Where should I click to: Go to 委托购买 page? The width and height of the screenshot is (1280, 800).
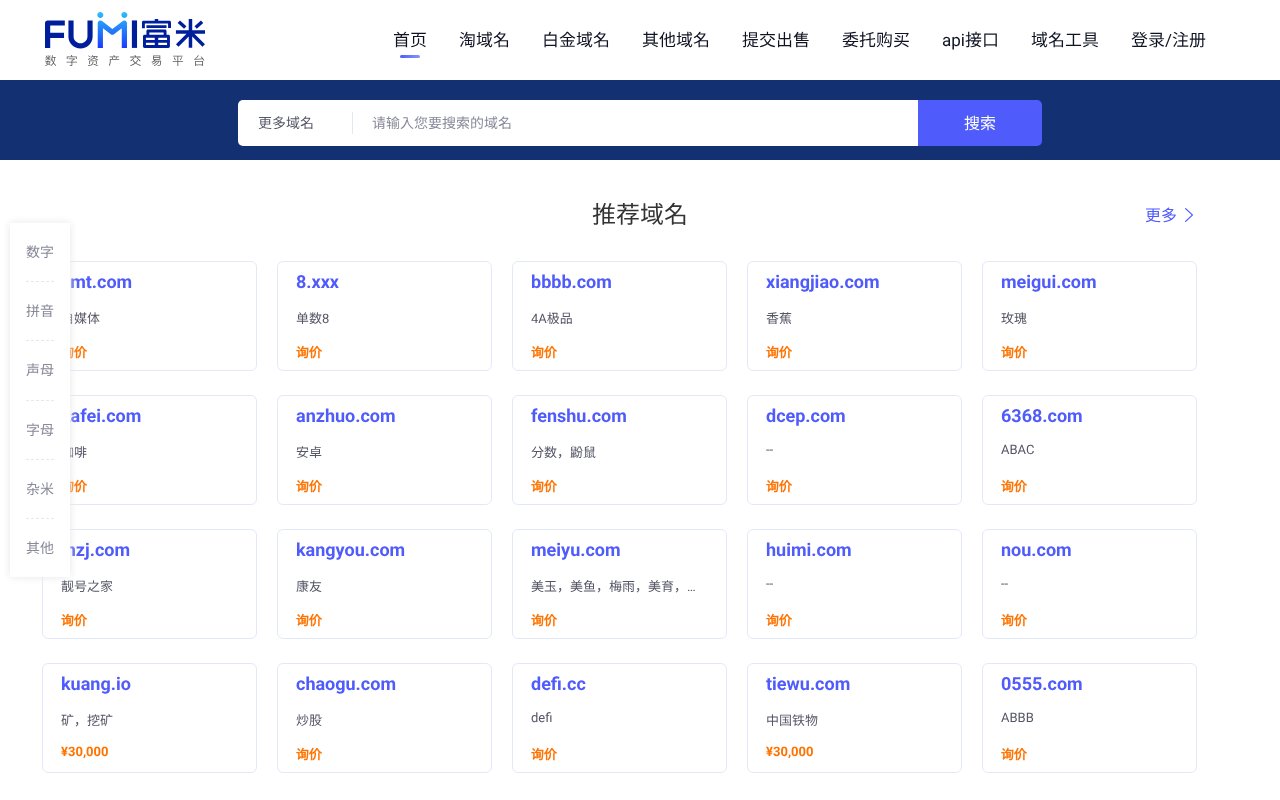pos(875,40)
